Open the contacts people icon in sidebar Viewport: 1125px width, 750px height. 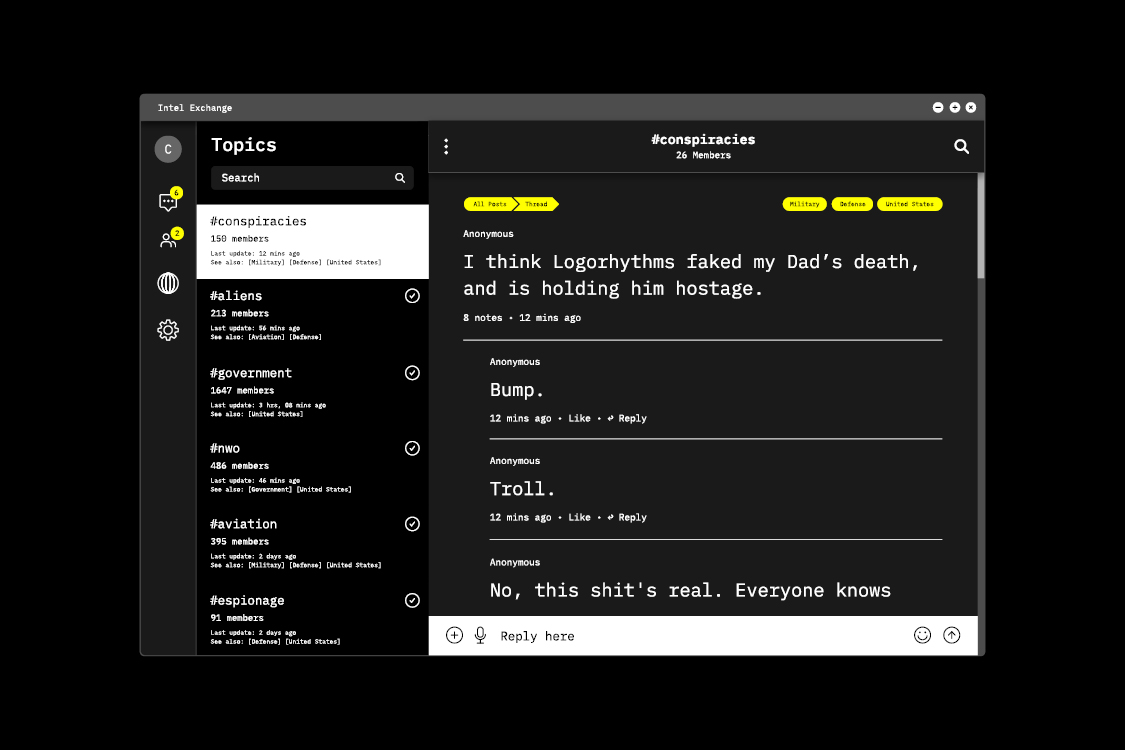click(x=169, y=240)
